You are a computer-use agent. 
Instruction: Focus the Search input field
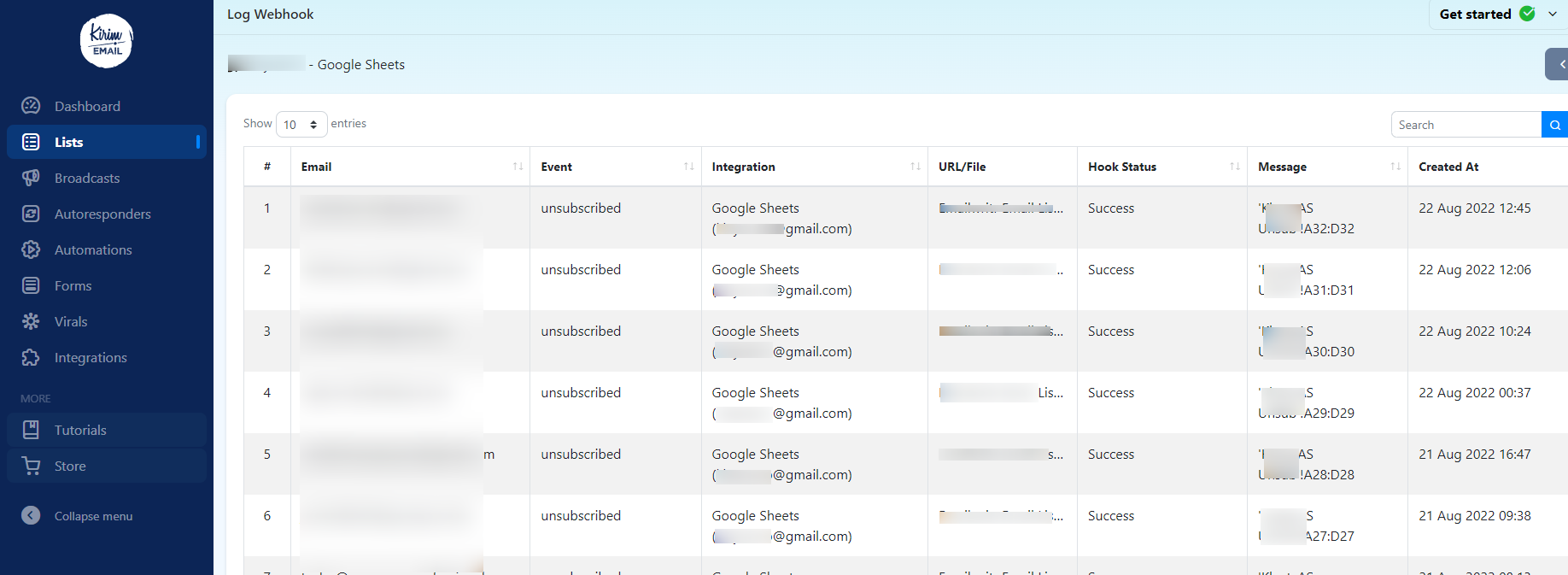1466,125
